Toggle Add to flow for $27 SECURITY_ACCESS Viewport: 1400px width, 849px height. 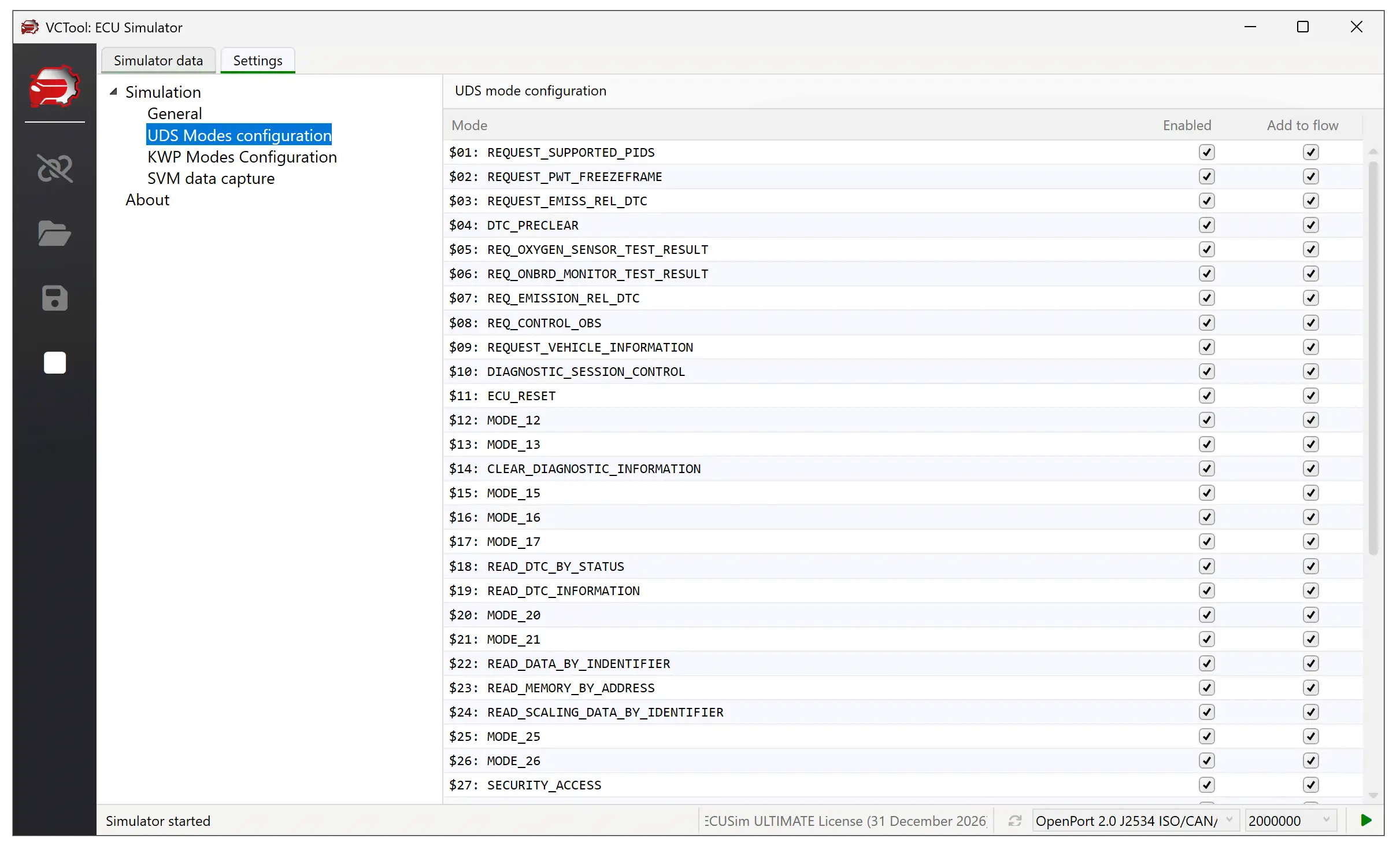[x=1310, y=785]
